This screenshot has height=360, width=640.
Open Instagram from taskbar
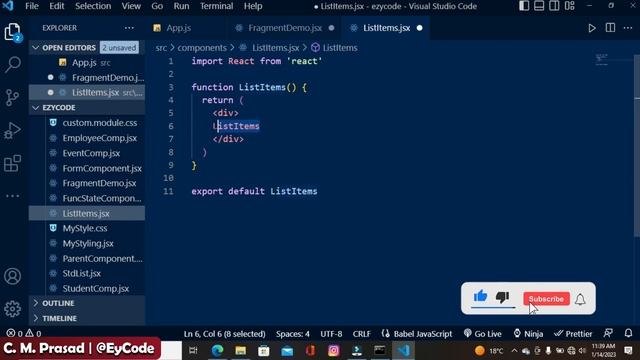(333, 350)
